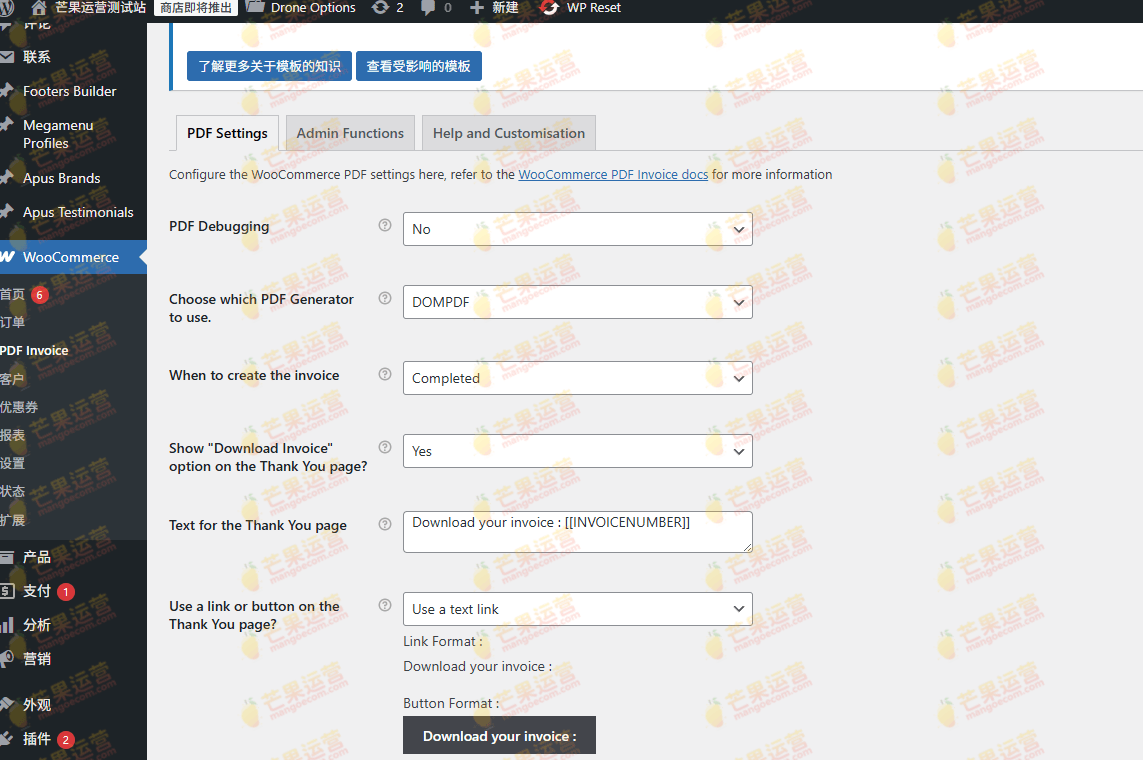The width and height of the screenshot is (1143, 760).
Task: Open the 芒果运营测试站 site name link
Action: point(100,8)
